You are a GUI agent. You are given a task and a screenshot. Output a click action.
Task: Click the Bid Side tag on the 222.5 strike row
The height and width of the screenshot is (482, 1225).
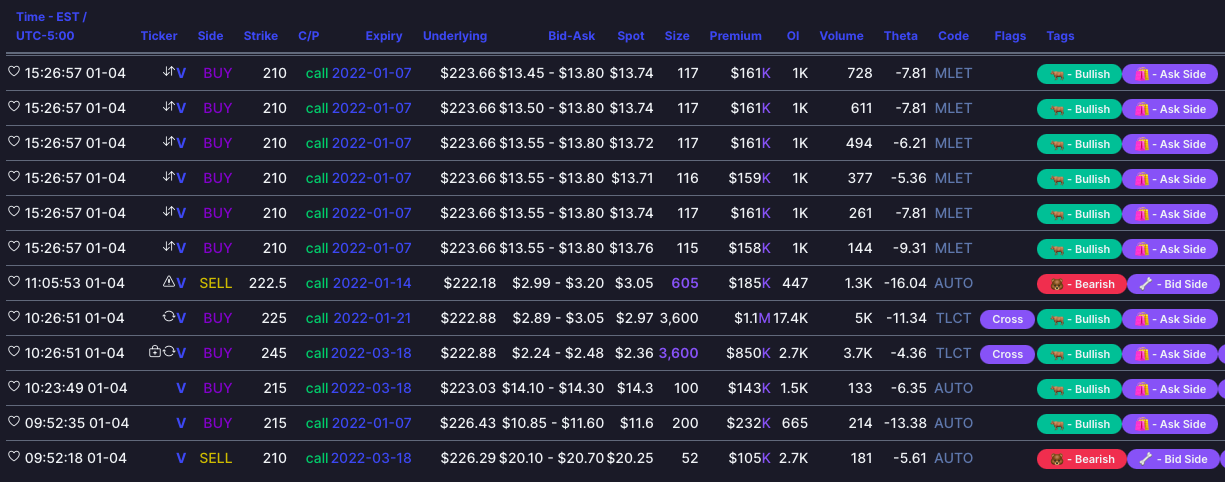coord(1173,284)
